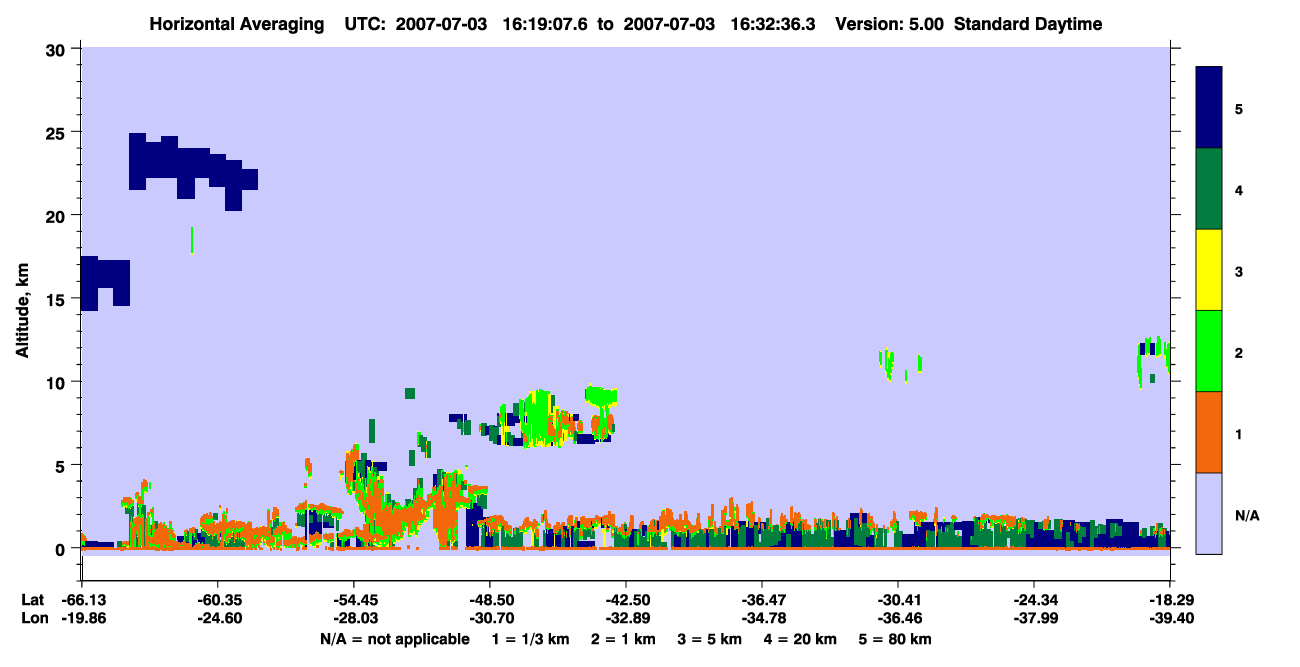Click the 'Version: 5.00' text
The height and width of the screenshot is (667, 1300).
pyautogui.click(x=887, y=24)
